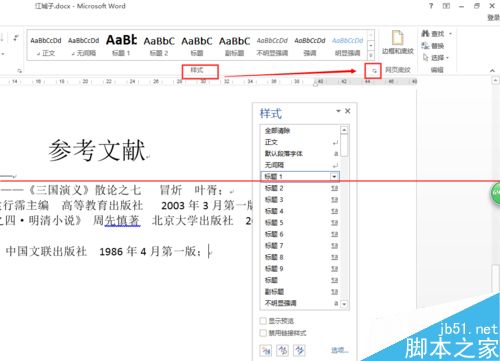
Task: Click the Styles list scroll-up arrow
Action: (x=344, y=130)
